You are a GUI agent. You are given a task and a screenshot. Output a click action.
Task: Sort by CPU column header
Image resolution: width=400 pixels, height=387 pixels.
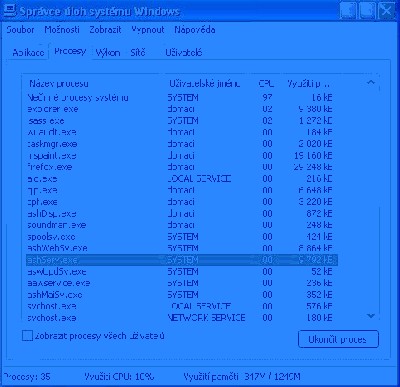pos(266,83)
